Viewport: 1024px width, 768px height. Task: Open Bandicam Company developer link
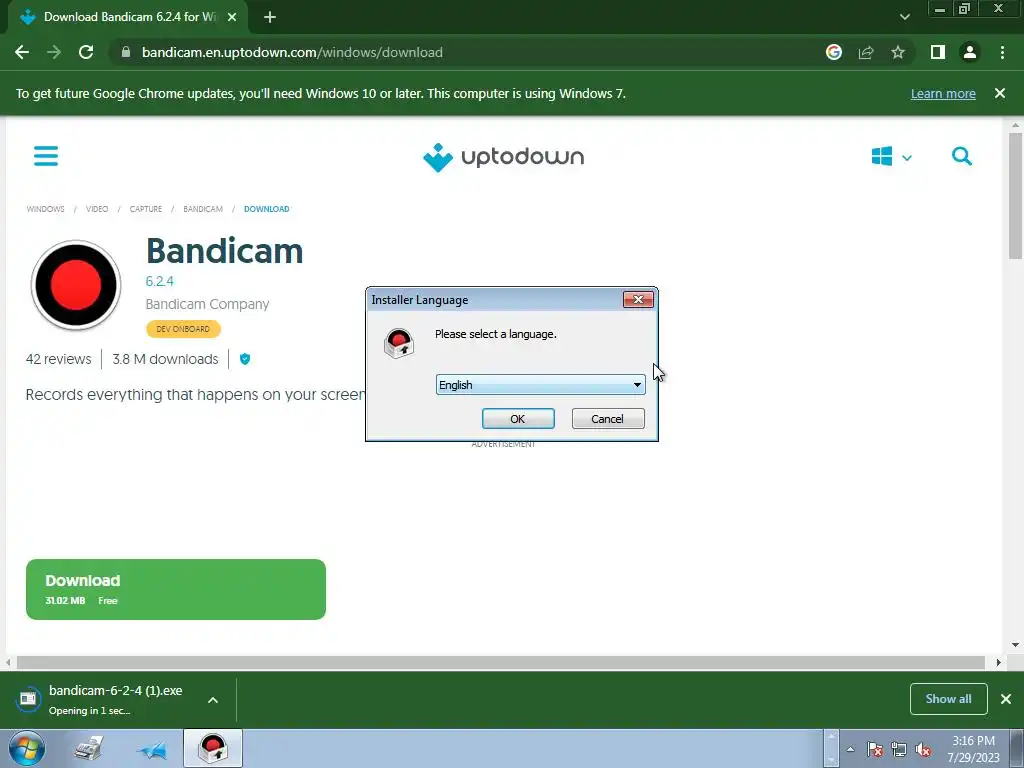click(207, 304)
